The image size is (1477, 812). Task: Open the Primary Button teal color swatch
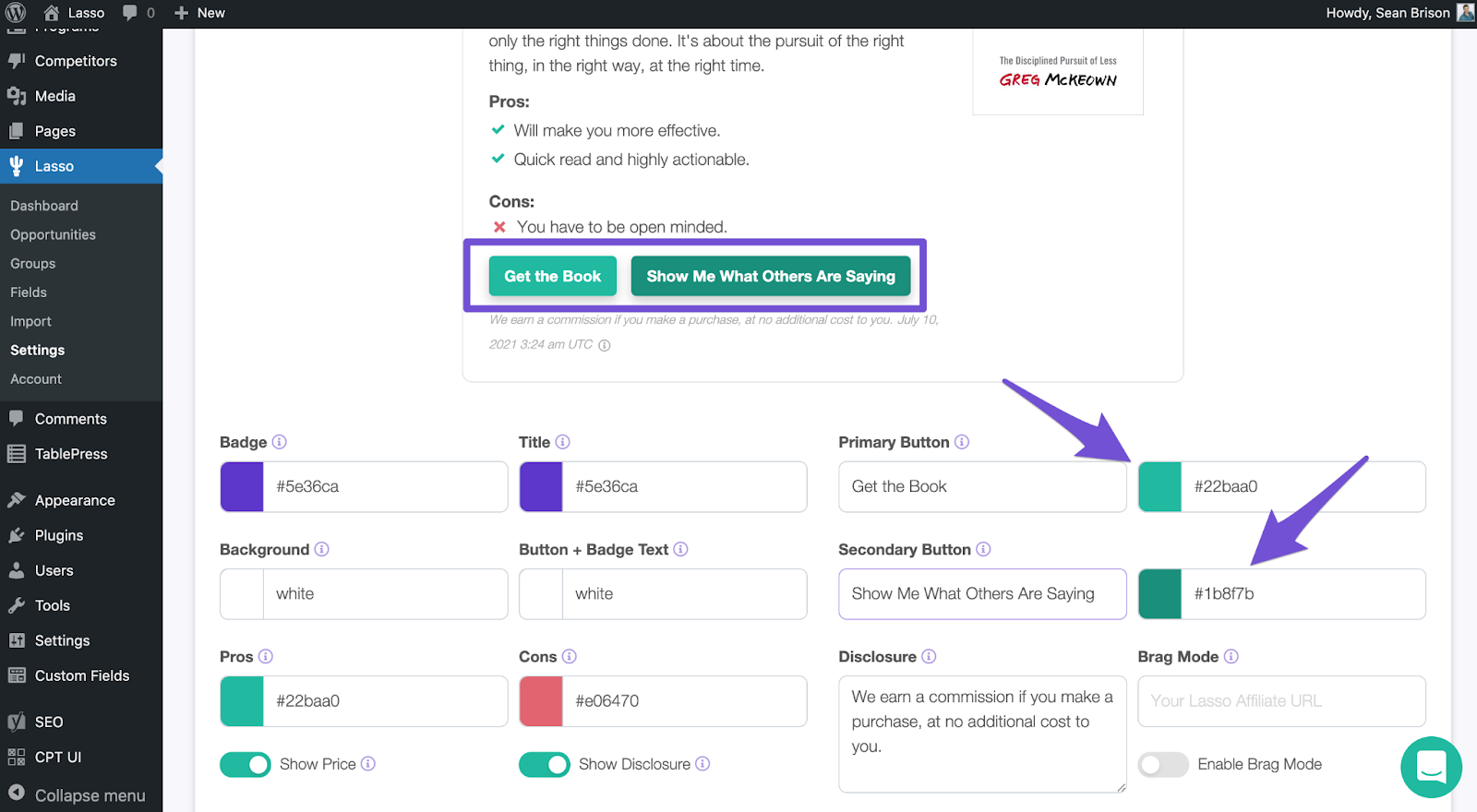(1159, 486)
